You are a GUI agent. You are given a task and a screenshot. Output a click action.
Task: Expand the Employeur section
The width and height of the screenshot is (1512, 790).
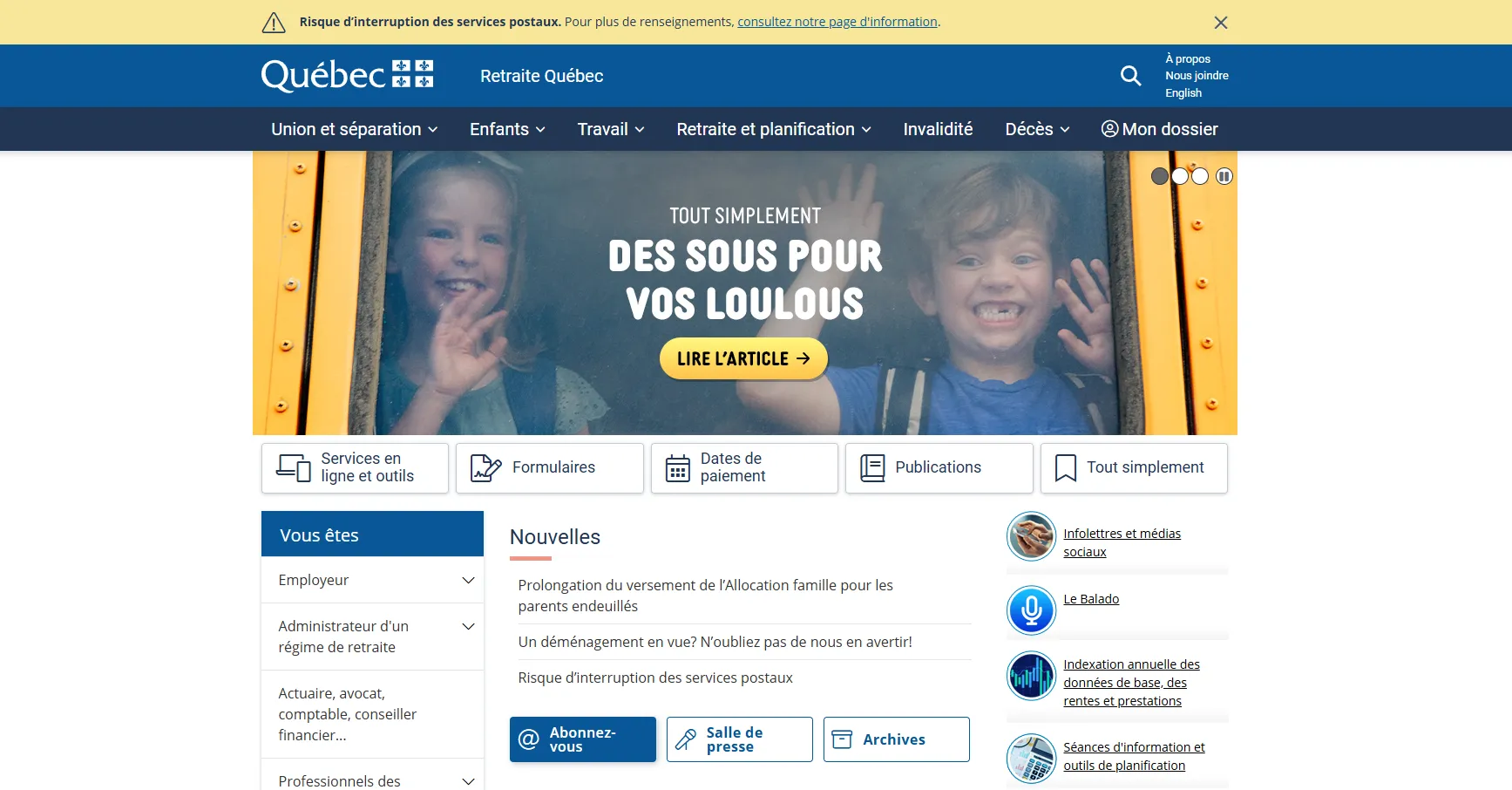(x=372, y=580)
